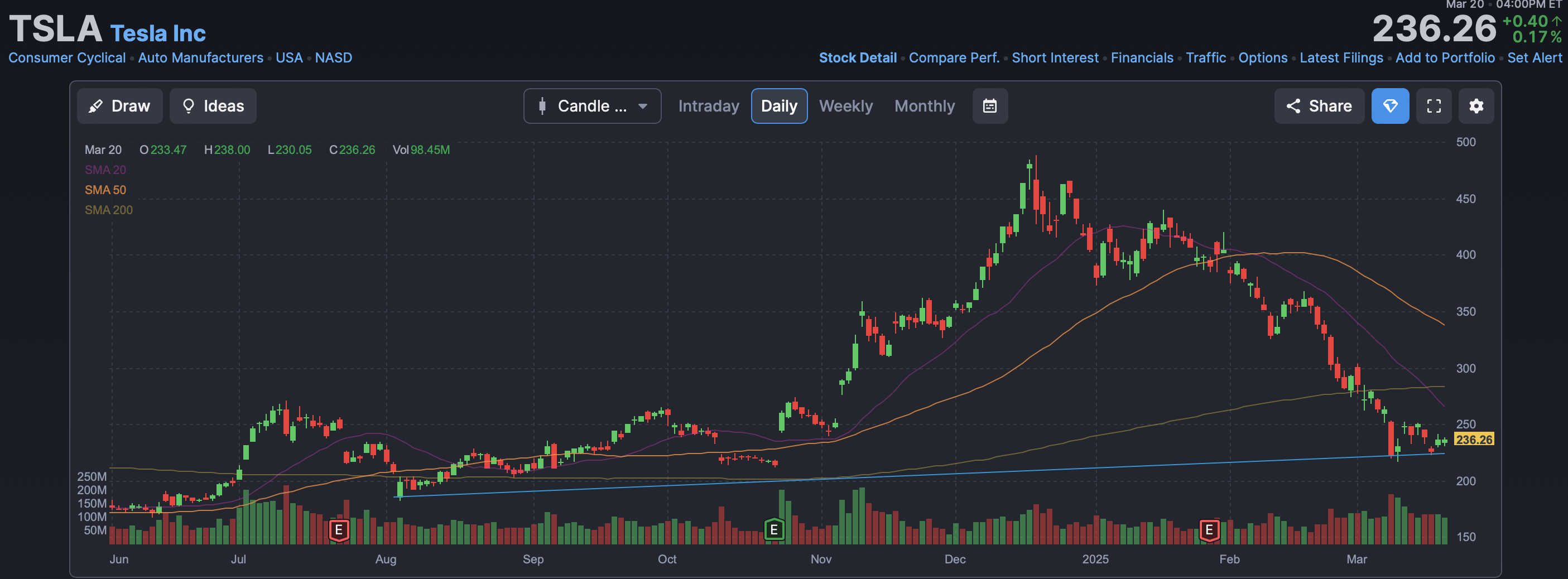Switch to the Monthly timeframe

(924, 106)
